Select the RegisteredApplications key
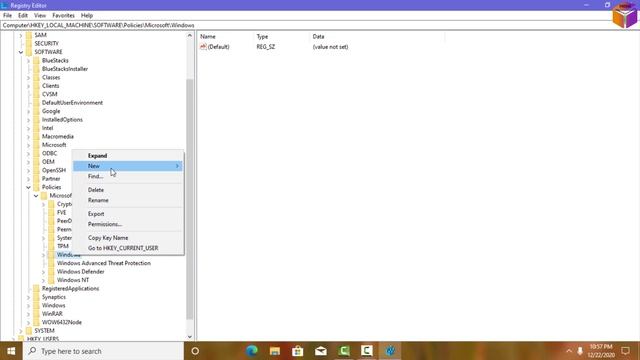This screenshot has width=640, height=360. pyautogui.click(x=70, y=289)
